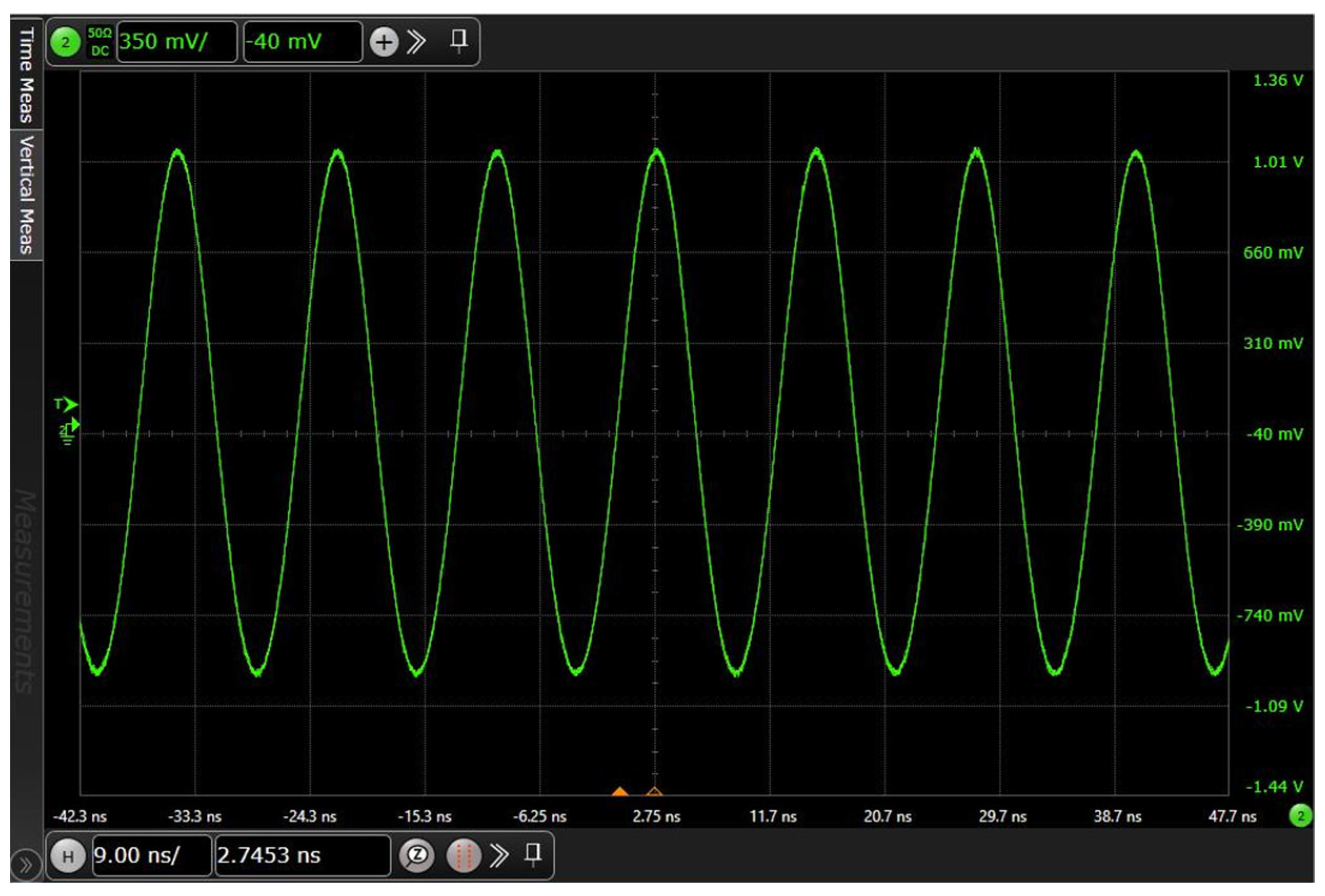Edit the -40 mV offset field
This screenshot has width=1325, height=896.
point(303,42)
